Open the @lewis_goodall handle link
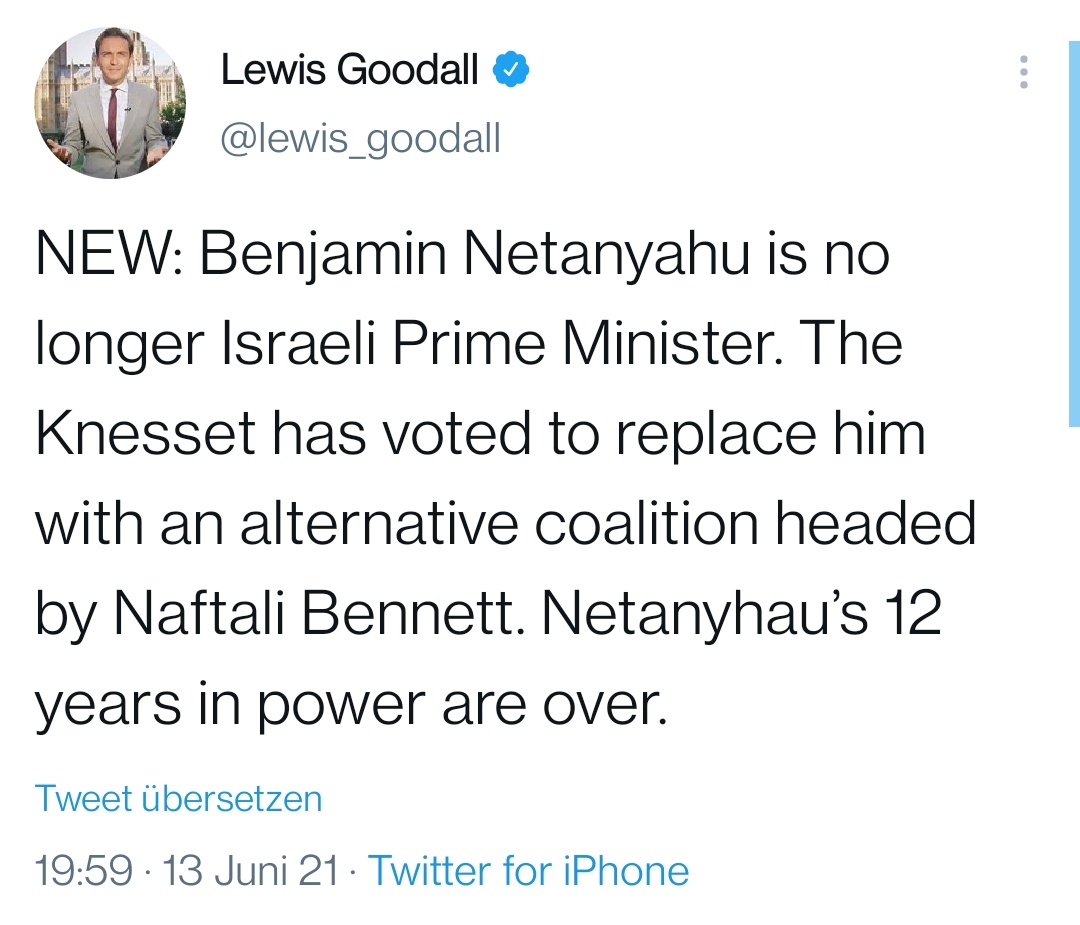The image size is (1080, 925). [360, 138]
